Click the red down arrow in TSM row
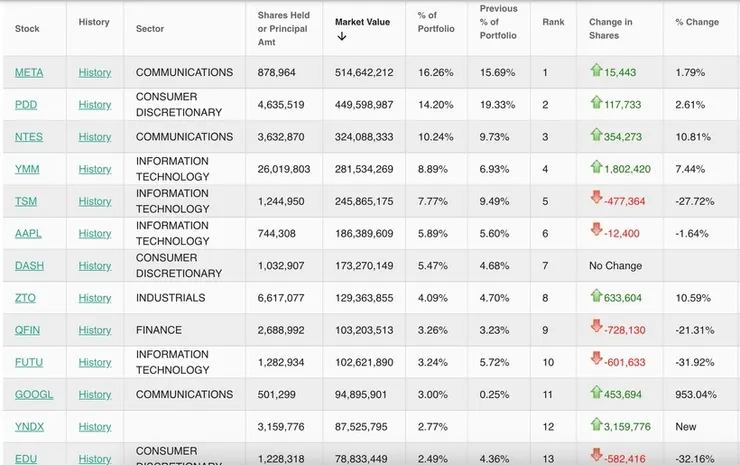Screen dimensions: 740x465 click(596, 200)
